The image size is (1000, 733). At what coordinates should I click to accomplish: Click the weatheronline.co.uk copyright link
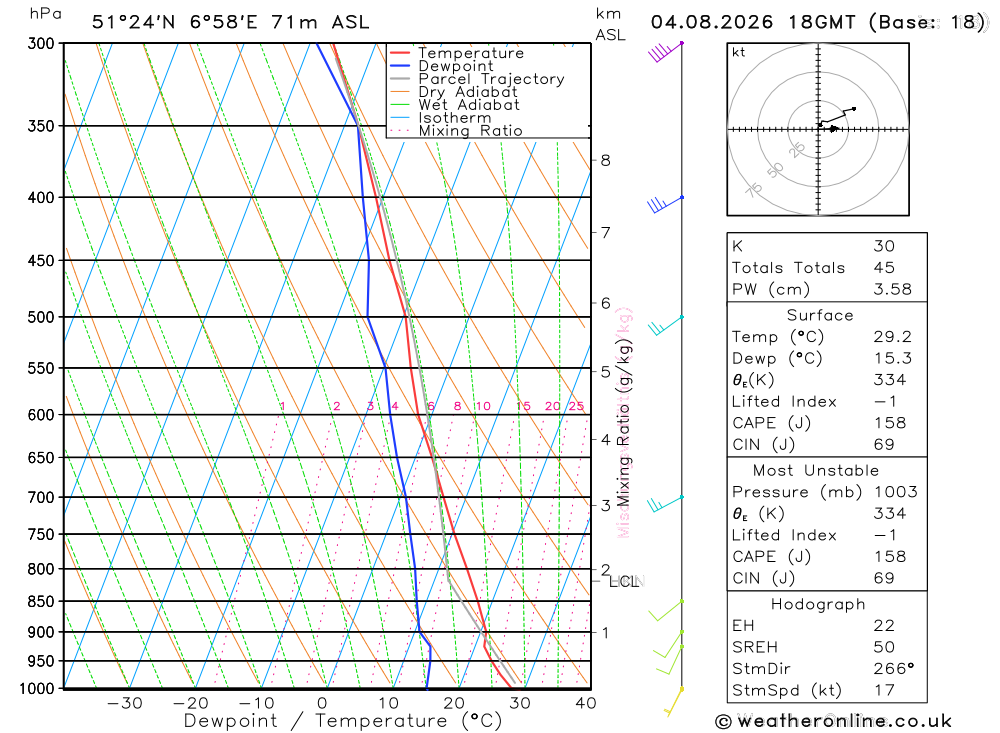833,721
